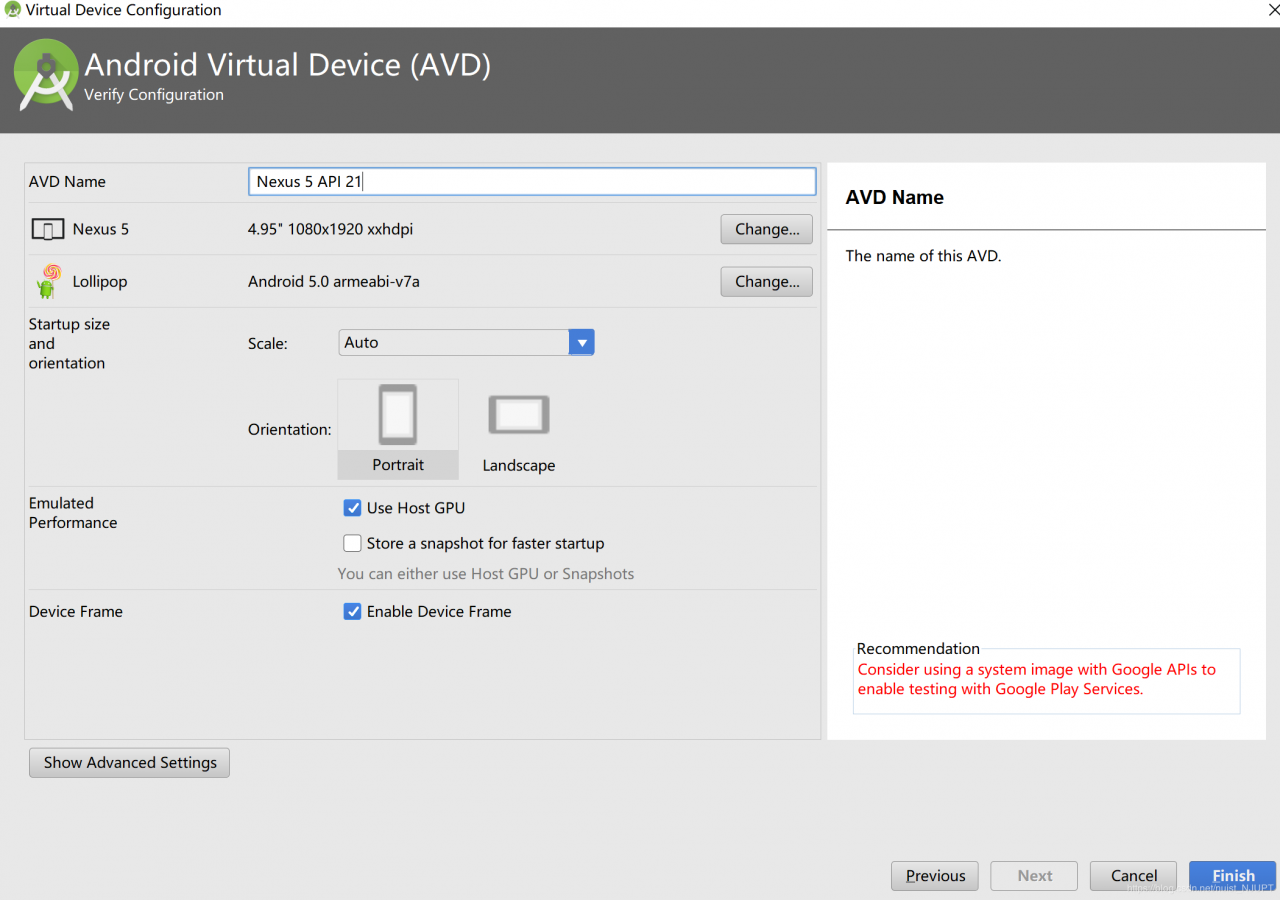Select Portrait orientation phone icon
Viewport: 1280px width, 900px height.
(x=398, y=415)
